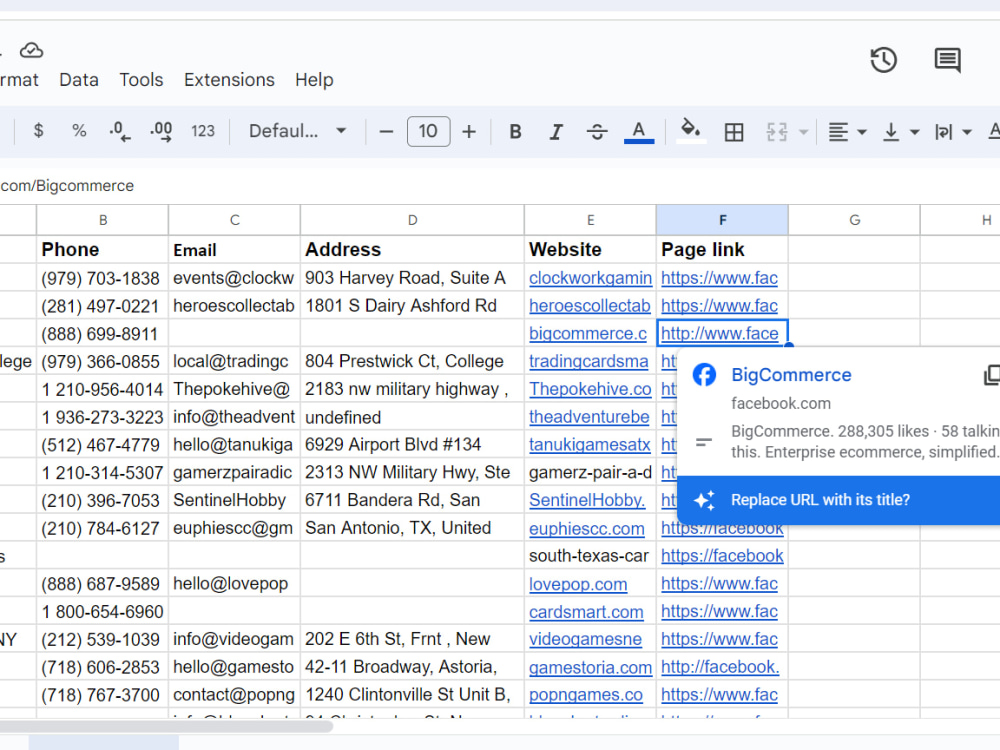
Task: Open vertical align dropdown
Action: tap(901, 132)
